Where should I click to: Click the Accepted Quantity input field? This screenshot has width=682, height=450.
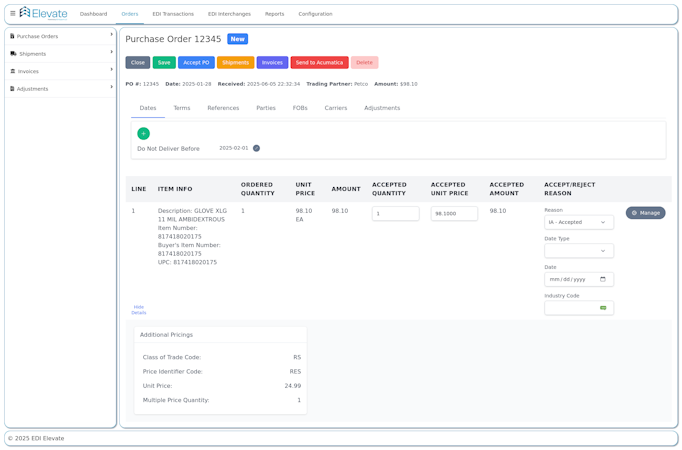click(x=395, y=213)
